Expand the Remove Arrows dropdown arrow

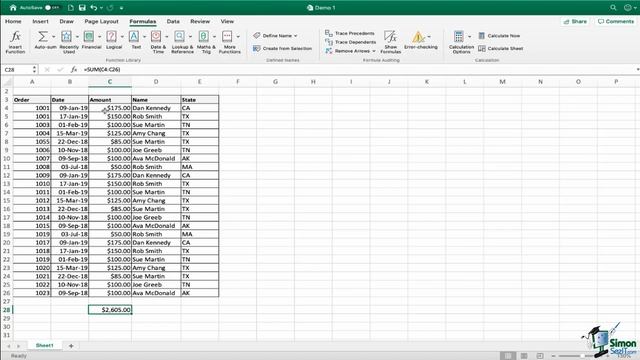point(374,51)
